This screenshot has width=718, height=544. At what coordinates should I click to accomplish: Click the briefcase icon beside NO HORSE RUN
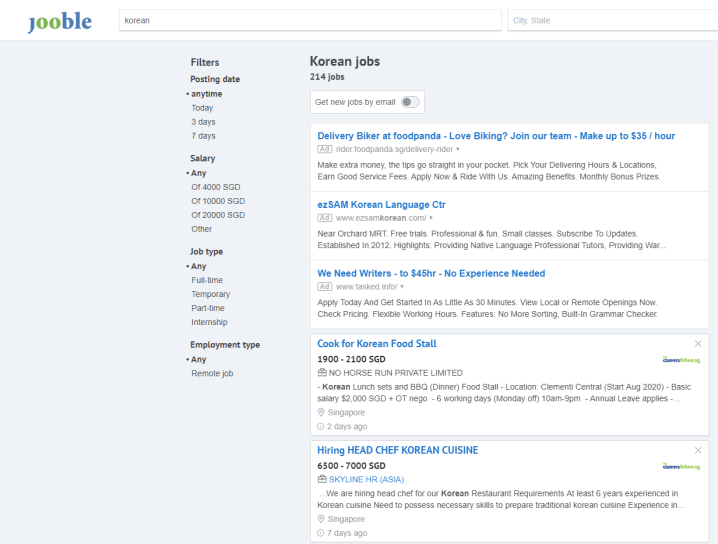coord(322,372)
